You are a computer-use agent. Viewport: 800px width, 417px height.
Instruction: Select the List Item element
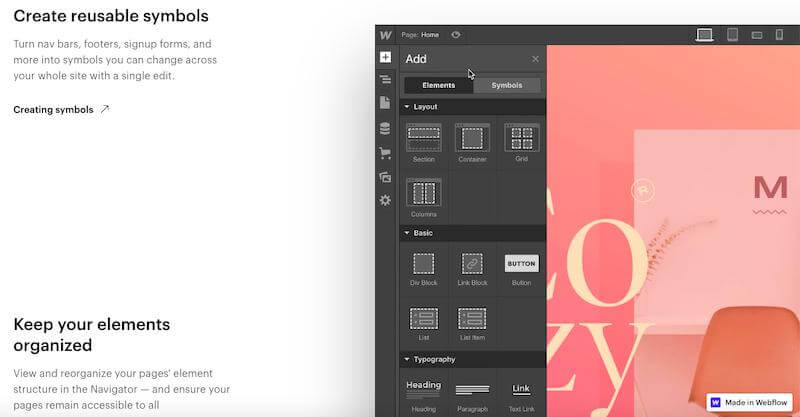coord(472,324)
